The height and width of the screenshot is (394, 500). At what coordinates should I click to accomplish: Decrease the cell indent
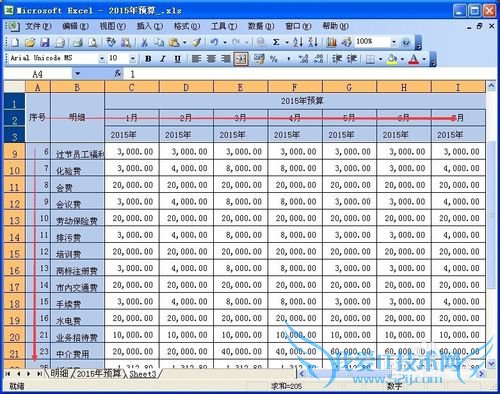point(337,59)
